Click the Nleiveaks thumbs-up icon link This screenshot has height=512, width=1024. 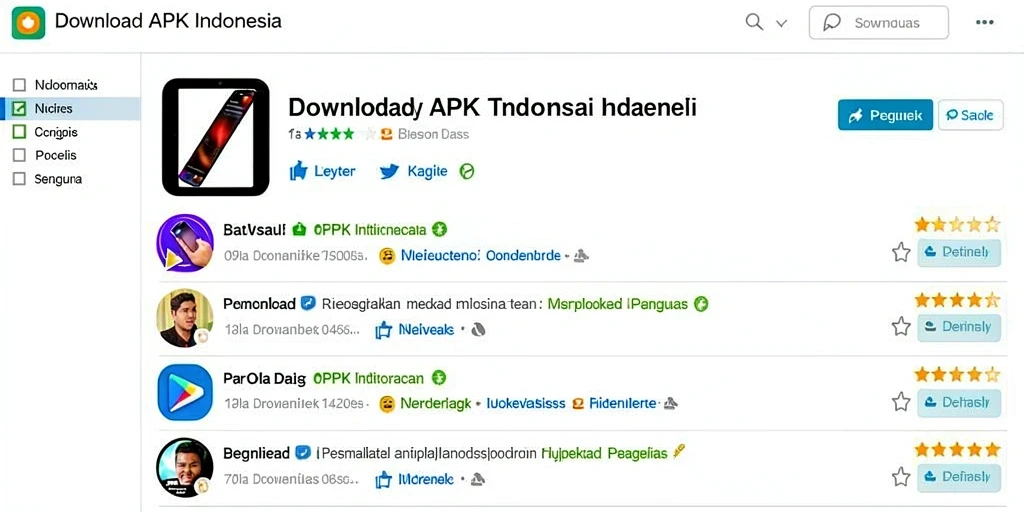pyautogui.click(x=383, y=330)
